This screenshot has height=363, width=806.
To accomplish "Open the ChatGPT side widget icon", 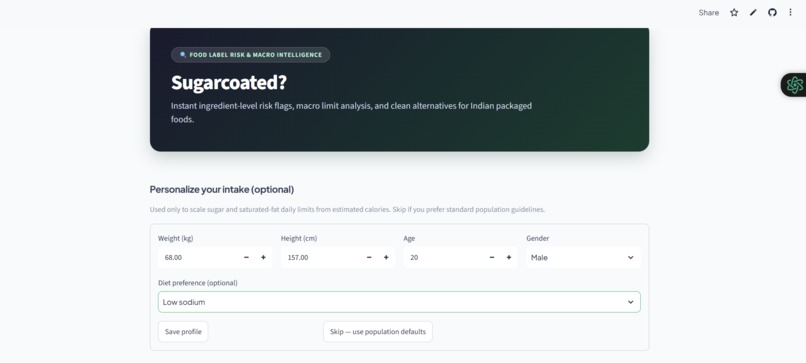I will pos(794,85).
